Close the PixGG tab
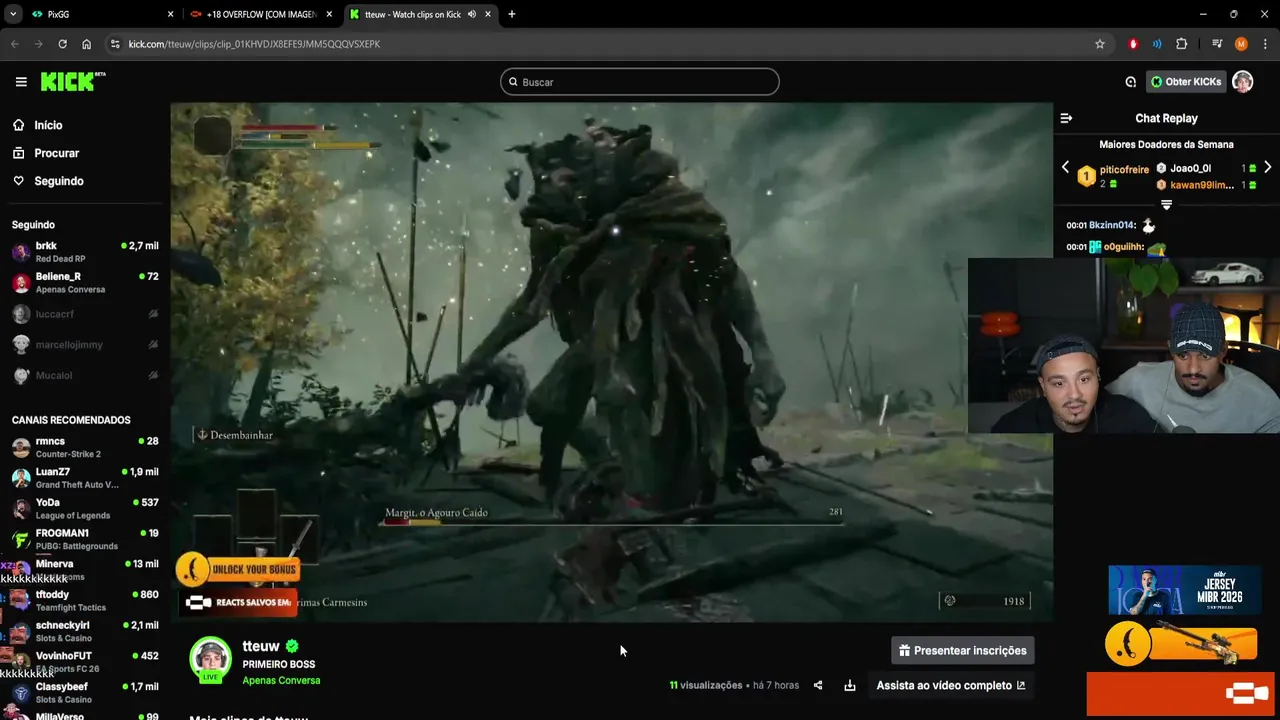The image size is (1280, 720). tap(171, 14)
